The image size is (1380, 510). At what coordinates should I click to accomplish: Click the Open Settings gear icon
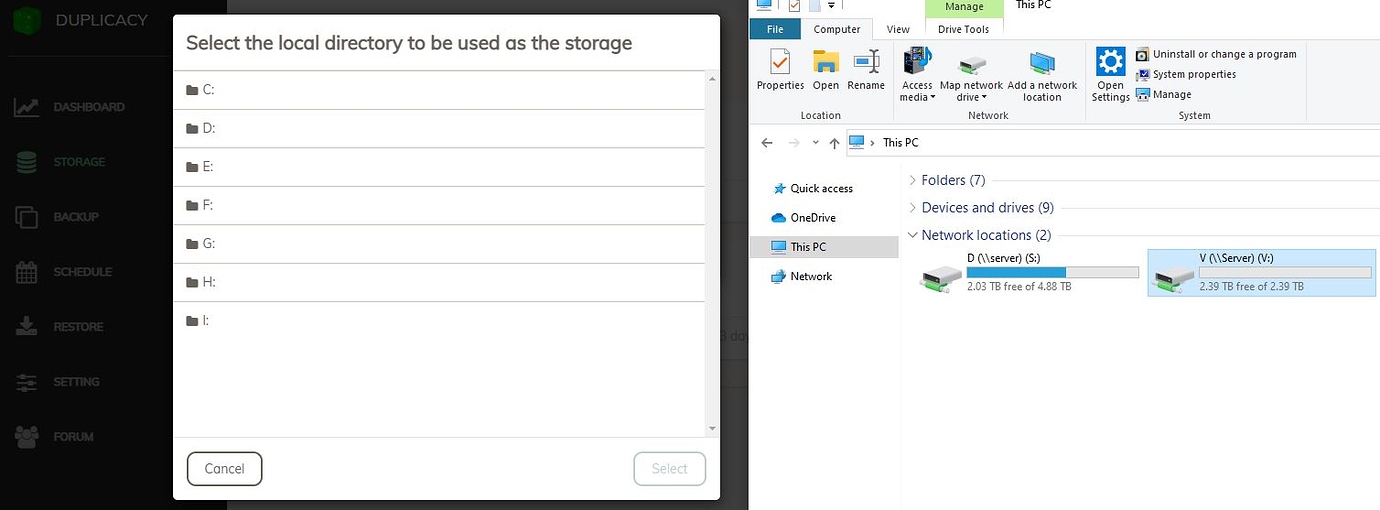click(1111, 75)
